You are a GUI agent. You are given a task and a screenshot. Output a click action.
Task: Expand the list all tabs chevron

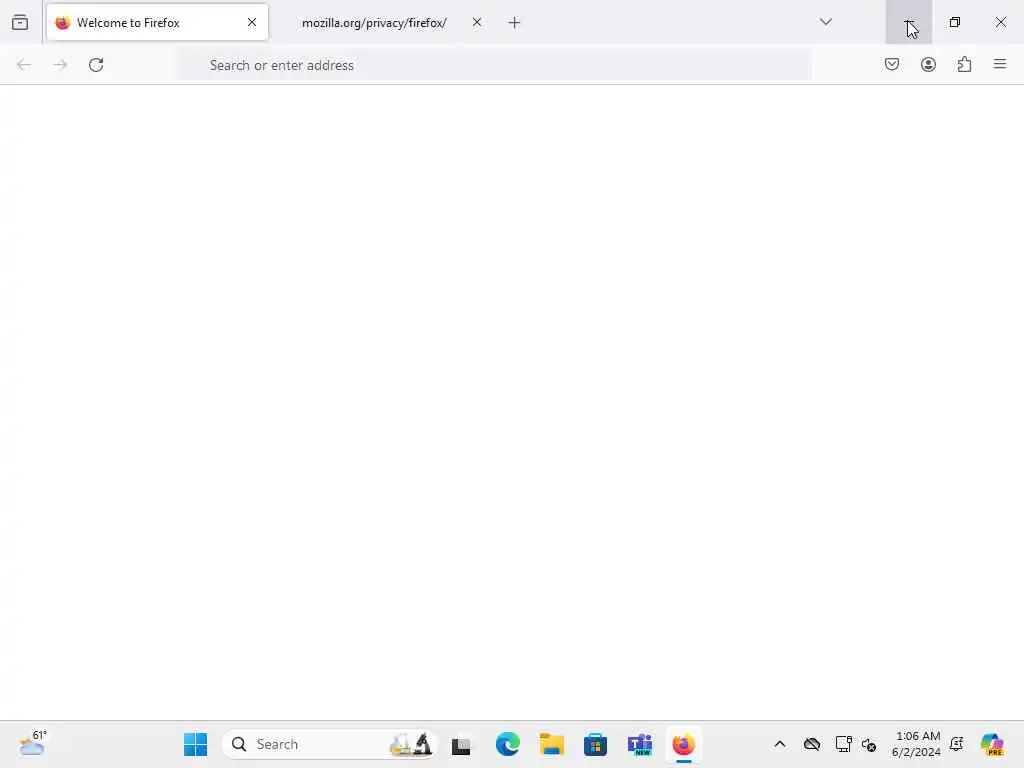coord(825,22)
